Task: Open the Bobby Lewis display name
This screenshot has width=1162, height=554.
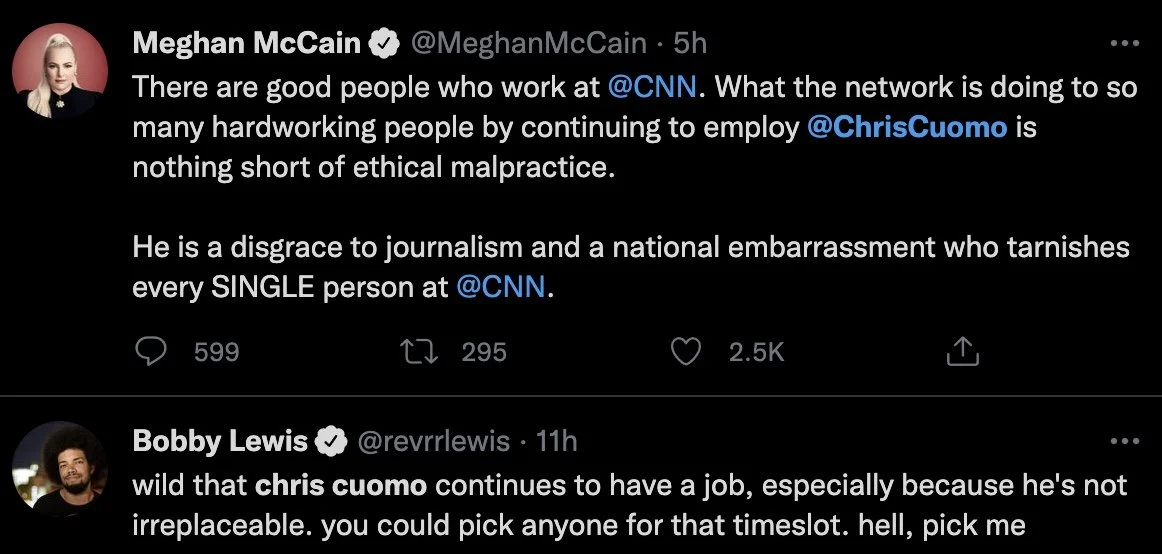Action: click(x=220, y=440)
